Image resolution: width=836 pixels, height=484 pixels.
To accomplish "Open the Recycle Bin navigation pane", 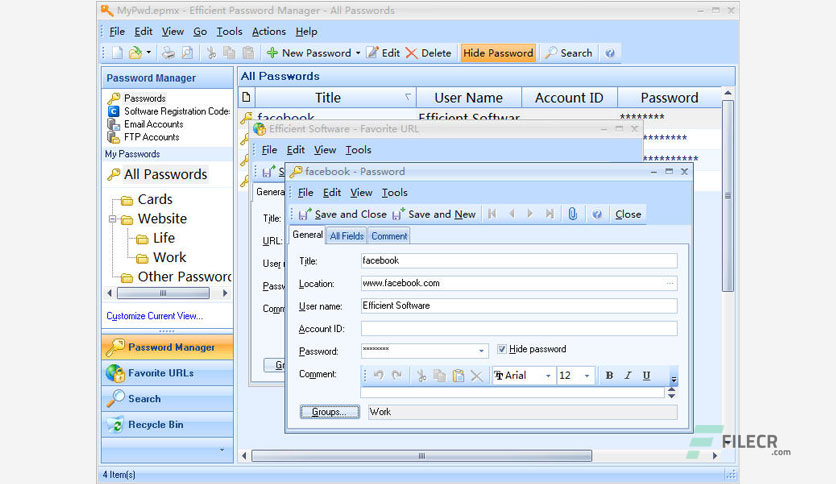I will 167,425.
